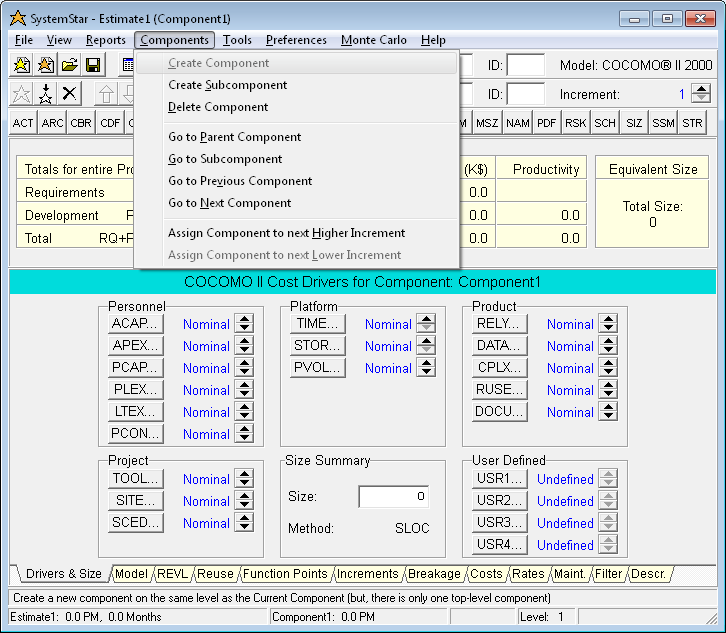Adjust the STOR rating spinner
The width and height of the screenshot is (726, 633).
(426, 345)
